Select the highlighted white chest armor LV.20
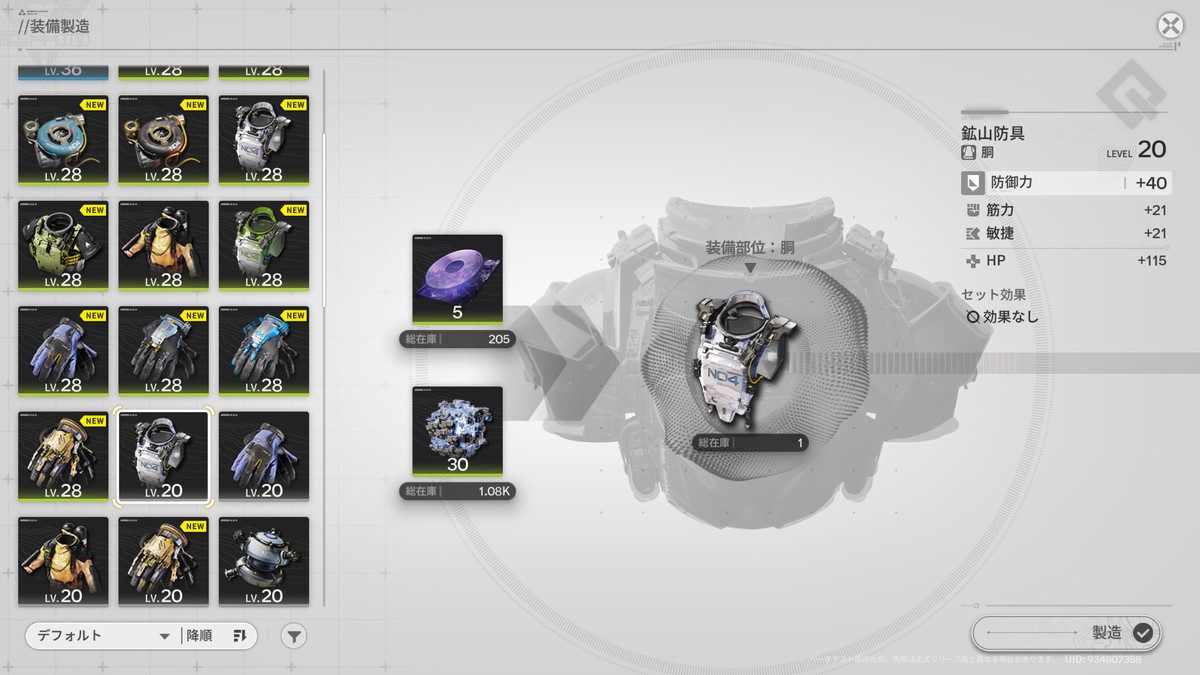 [164, 457]
